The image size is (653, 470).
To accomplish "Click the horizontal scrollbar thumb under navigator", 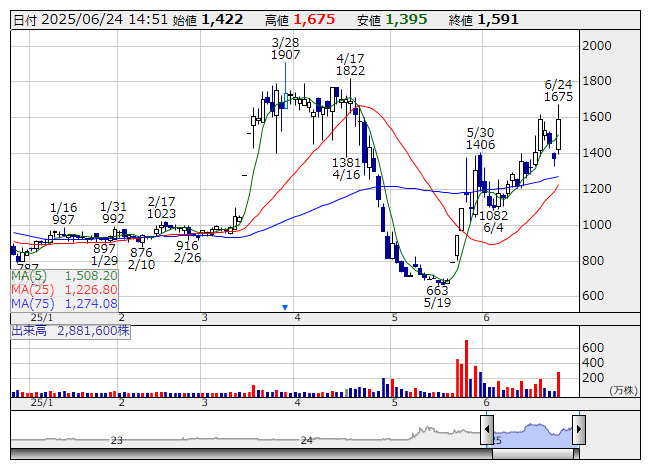I will pyautogui.click(x=535, y=454).
